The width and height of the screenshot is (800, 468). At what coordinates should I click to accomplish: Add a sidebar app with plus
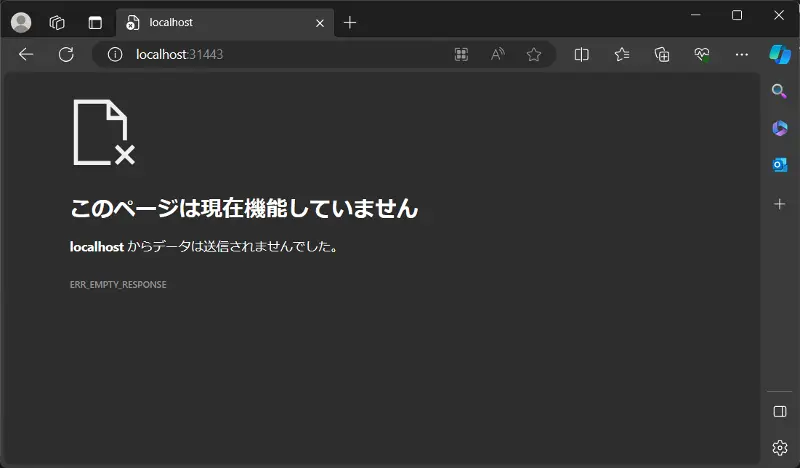[780, 204]
